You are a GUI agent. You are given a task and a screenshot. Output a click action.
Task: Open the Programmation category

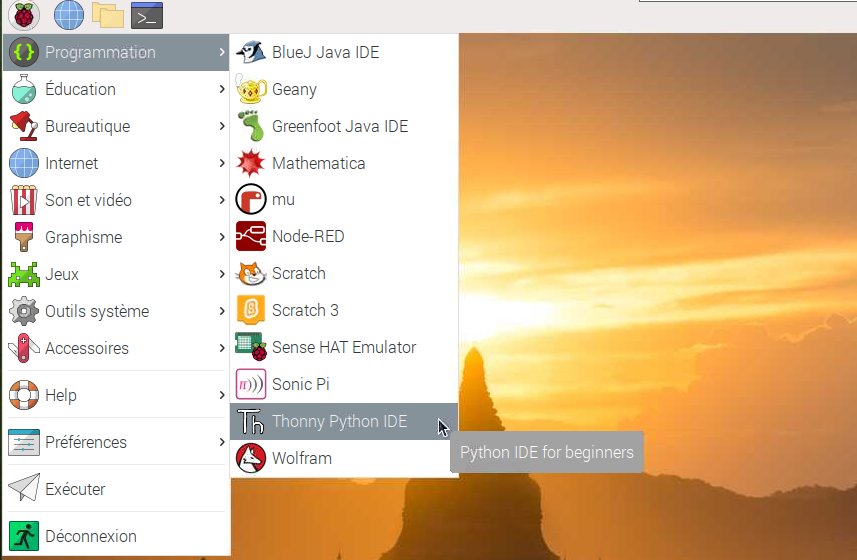(116, 52)
